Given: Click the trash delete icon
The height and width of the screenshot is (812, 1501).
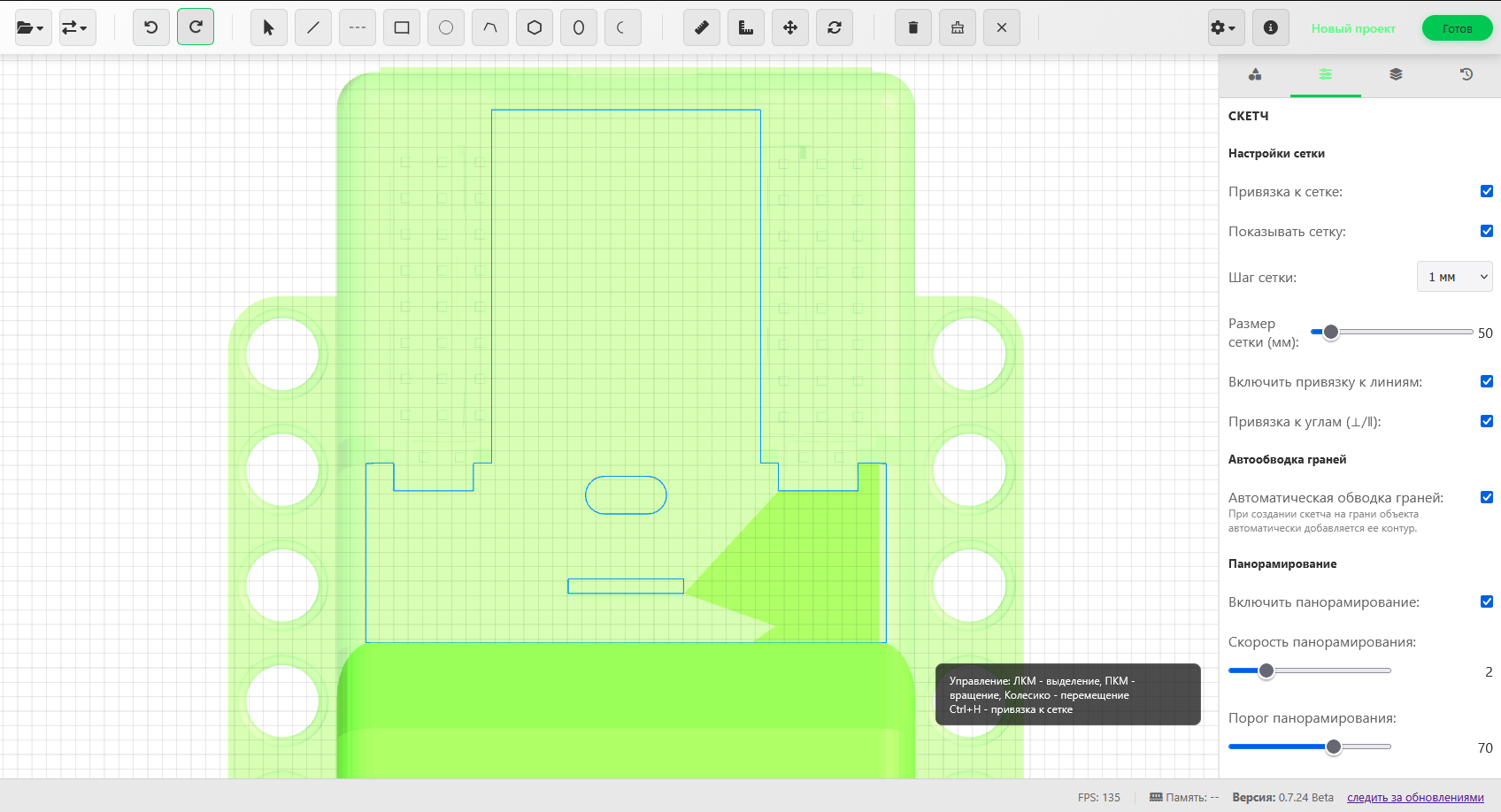Looking at the screenshot, I should pyautogui.click(x=913, y=27).
